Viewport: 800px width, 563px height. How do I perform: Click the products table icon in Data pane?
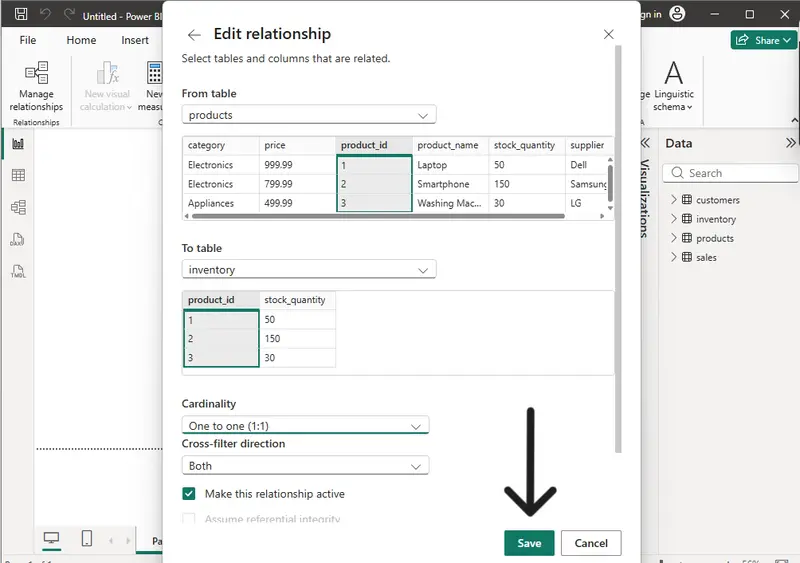coord(687,238)
